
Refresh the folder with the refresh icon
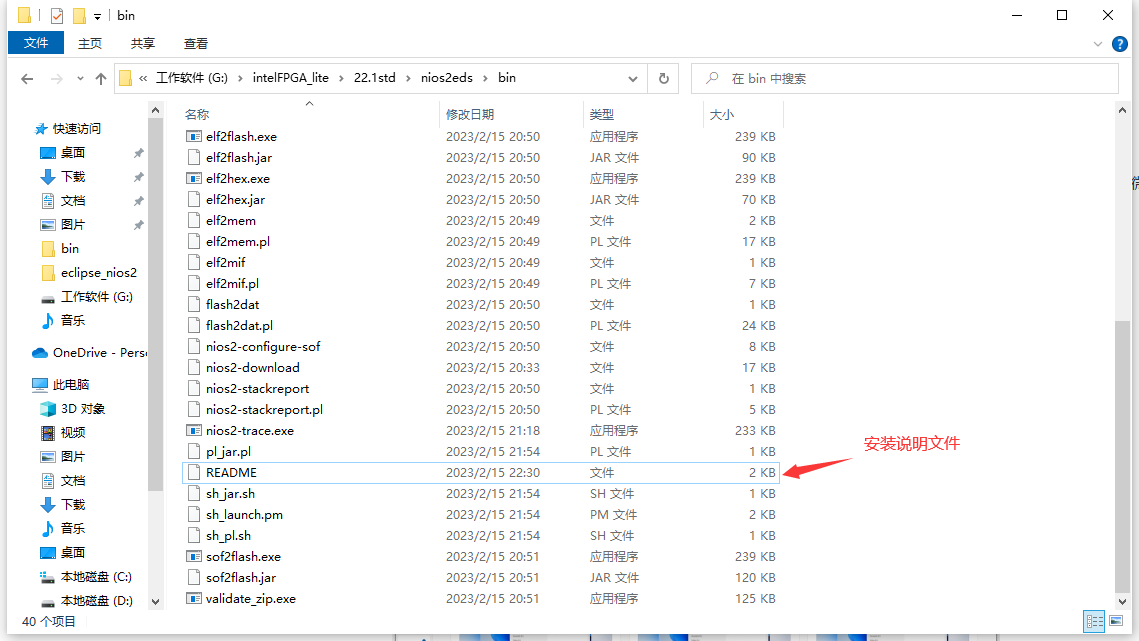click(663, 78)
